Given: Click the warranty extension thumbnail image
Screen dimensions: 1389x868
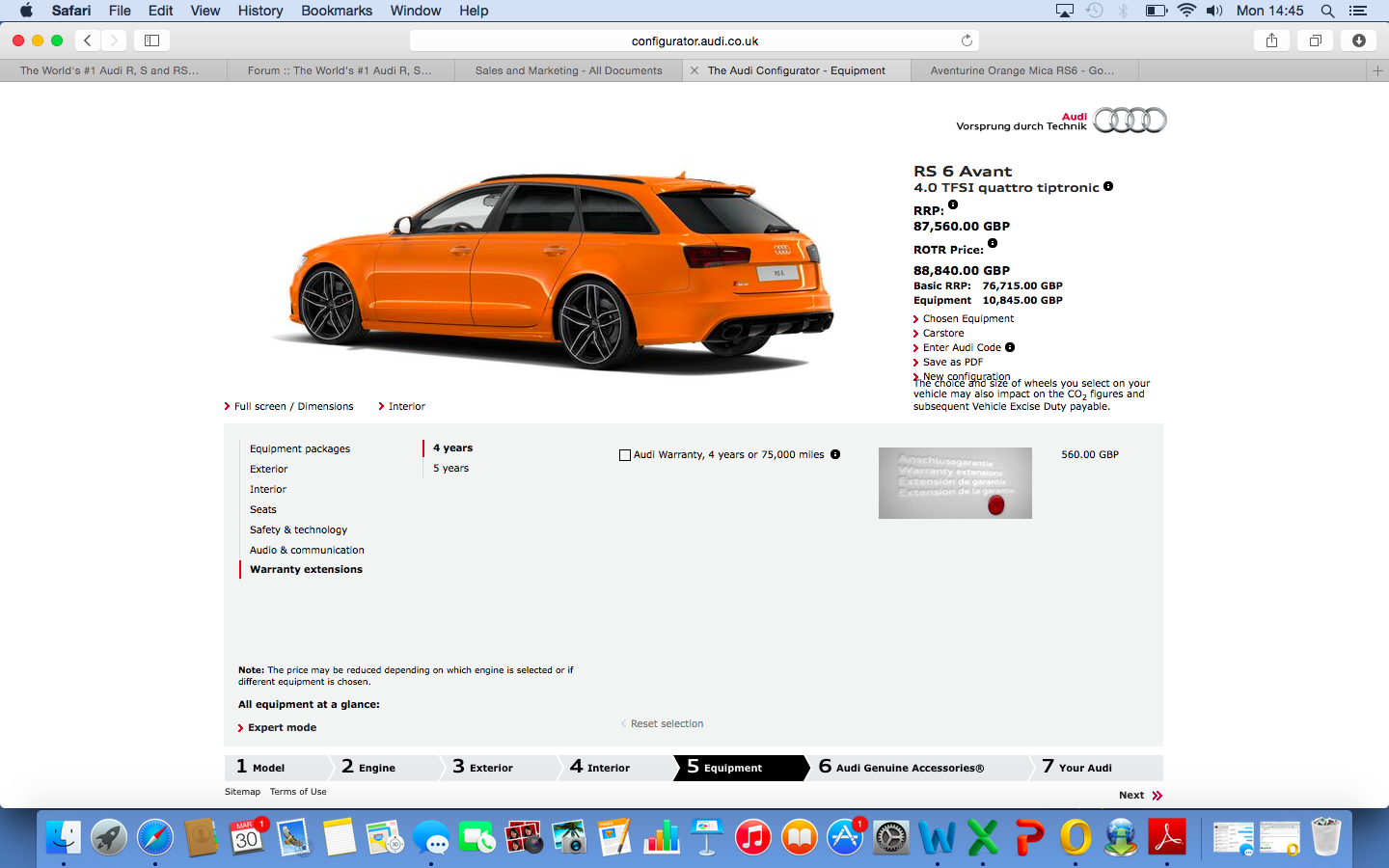Looking at the screenshot, I should tap(955, 483).
